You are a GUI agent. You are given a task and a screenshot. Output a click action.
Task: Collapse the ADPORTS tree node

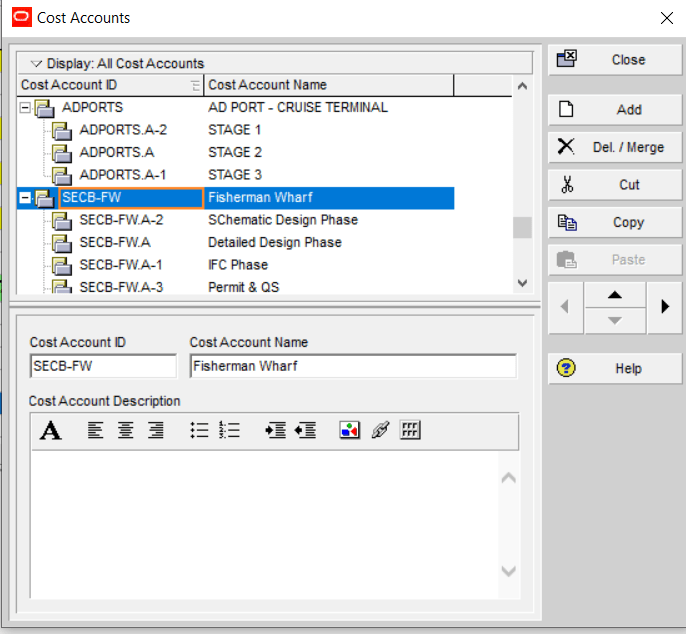(25, 107)
